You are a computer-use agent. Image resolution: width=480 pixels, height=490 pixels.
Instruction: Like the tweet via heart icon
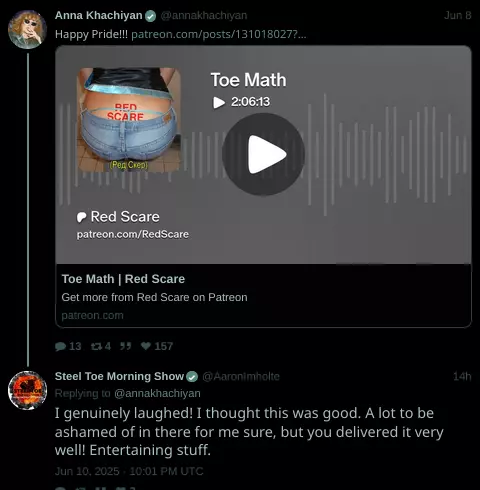tap(146, 346)
